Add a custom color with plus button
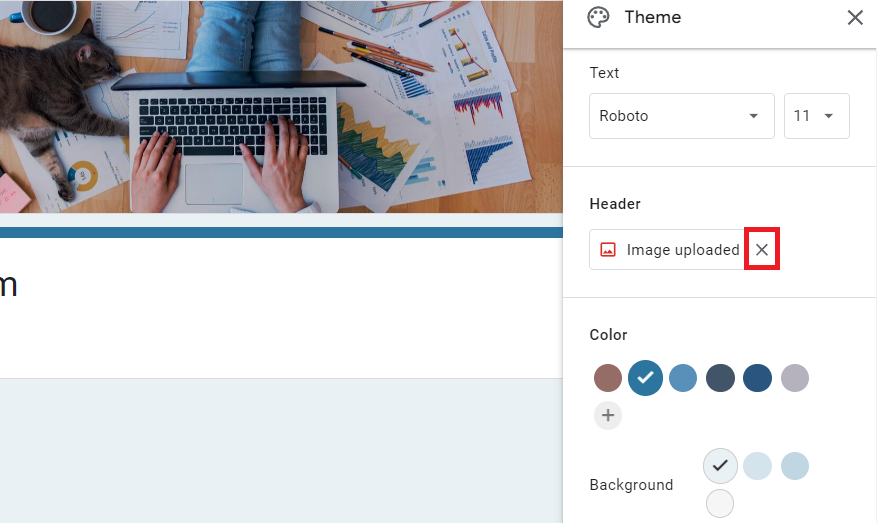Viewport: 877px width, 523px height. click(x=608, y=415)
